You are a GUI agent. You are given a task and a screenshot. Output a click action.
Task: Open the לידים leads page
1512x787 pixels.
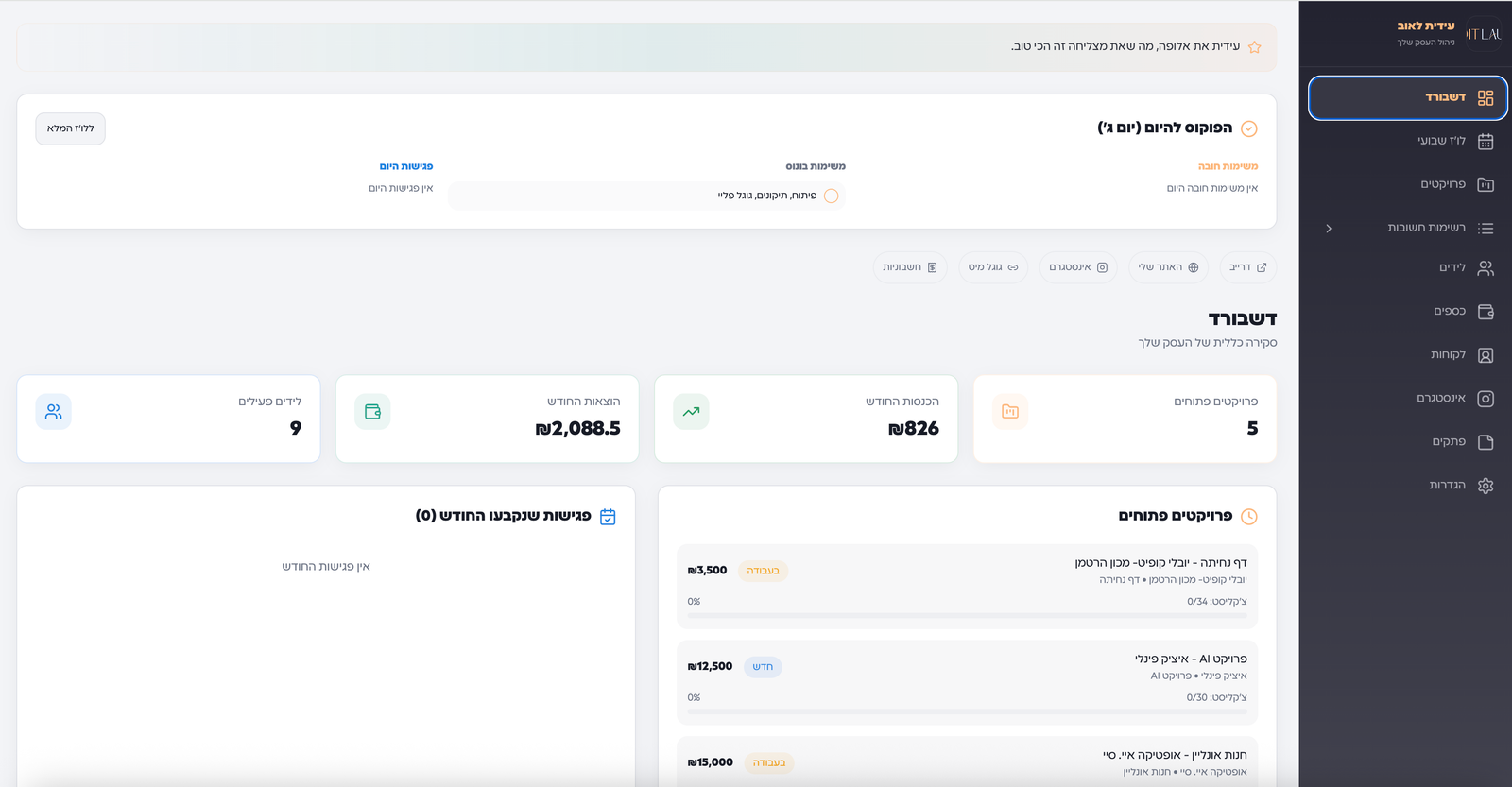(x=1407, y=268)
